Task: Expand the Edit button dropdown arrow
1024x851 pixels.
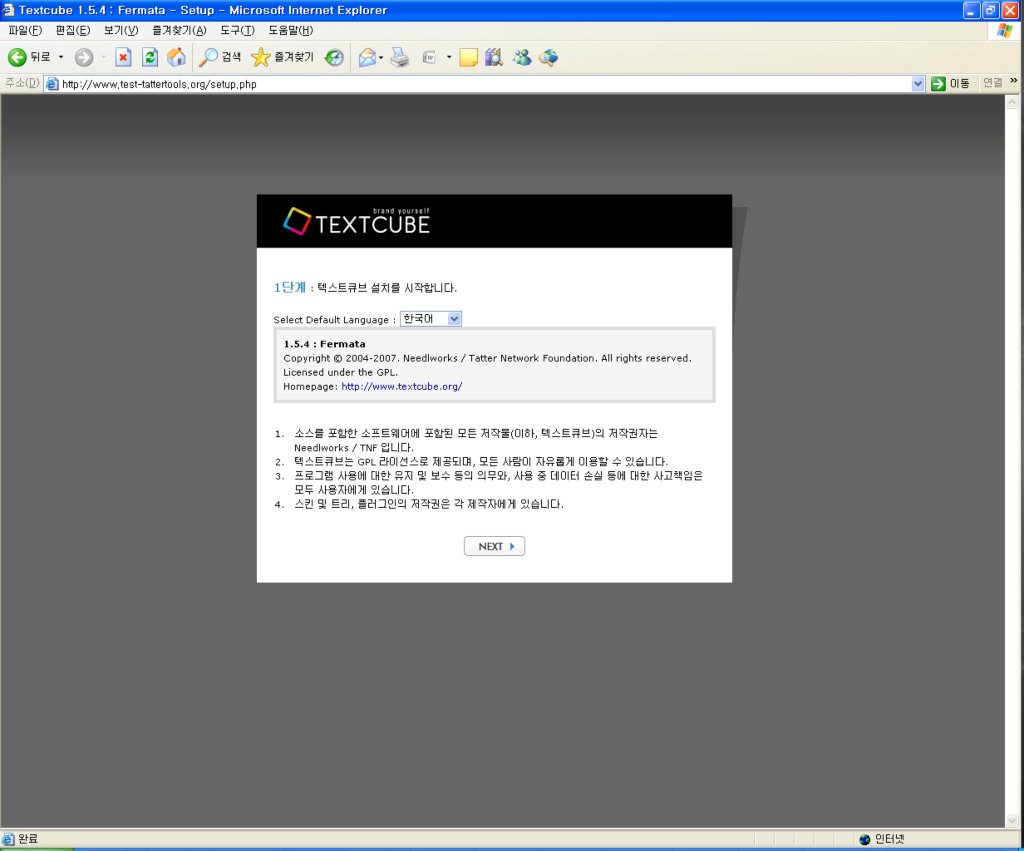Action: tap(449, 57)
